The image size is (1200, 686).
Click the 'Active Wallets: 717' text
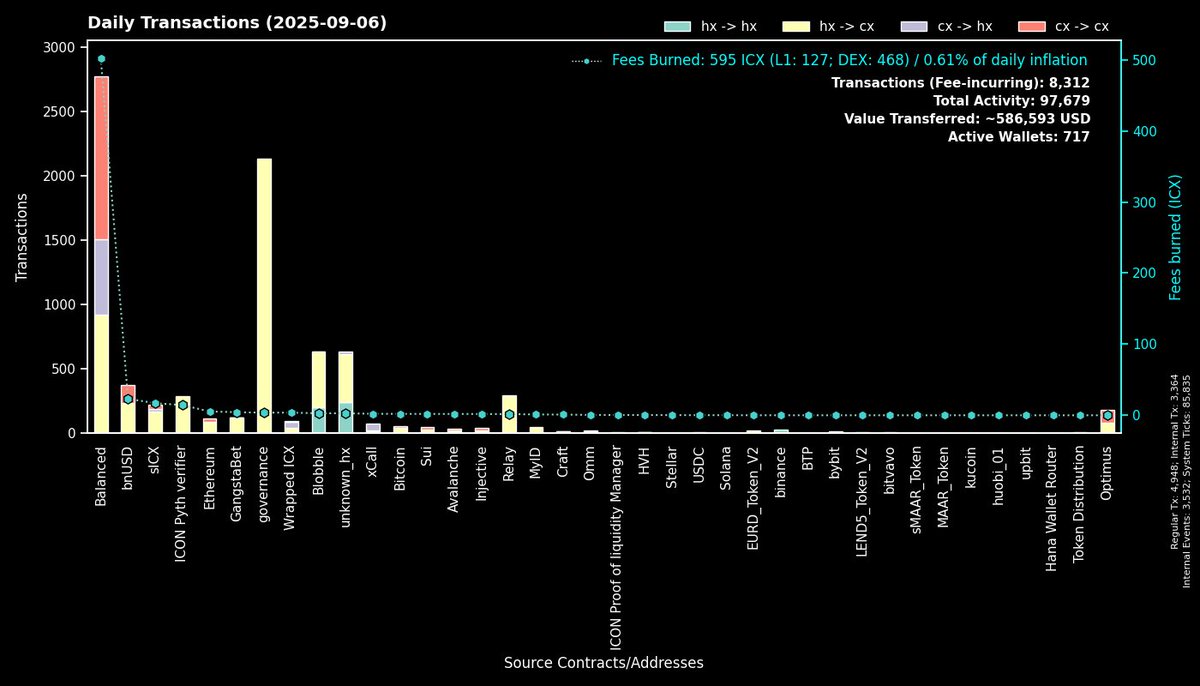[1018, 137]
